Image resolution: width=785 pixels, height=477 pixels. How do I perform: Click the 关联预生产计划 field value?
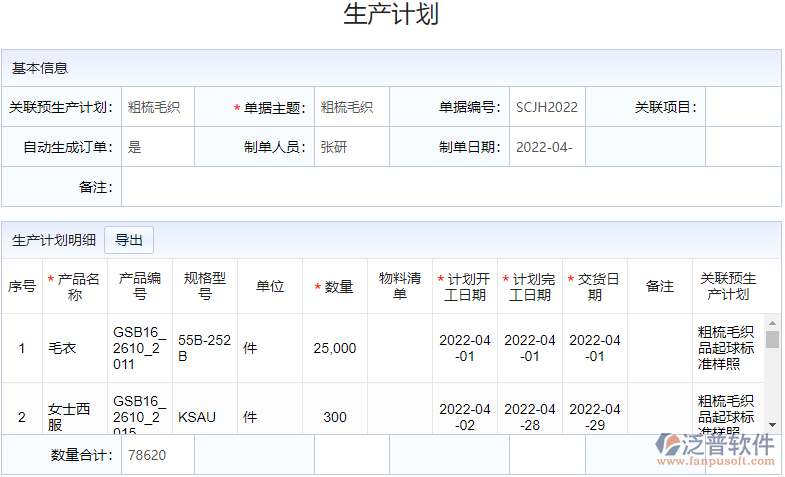158,107
